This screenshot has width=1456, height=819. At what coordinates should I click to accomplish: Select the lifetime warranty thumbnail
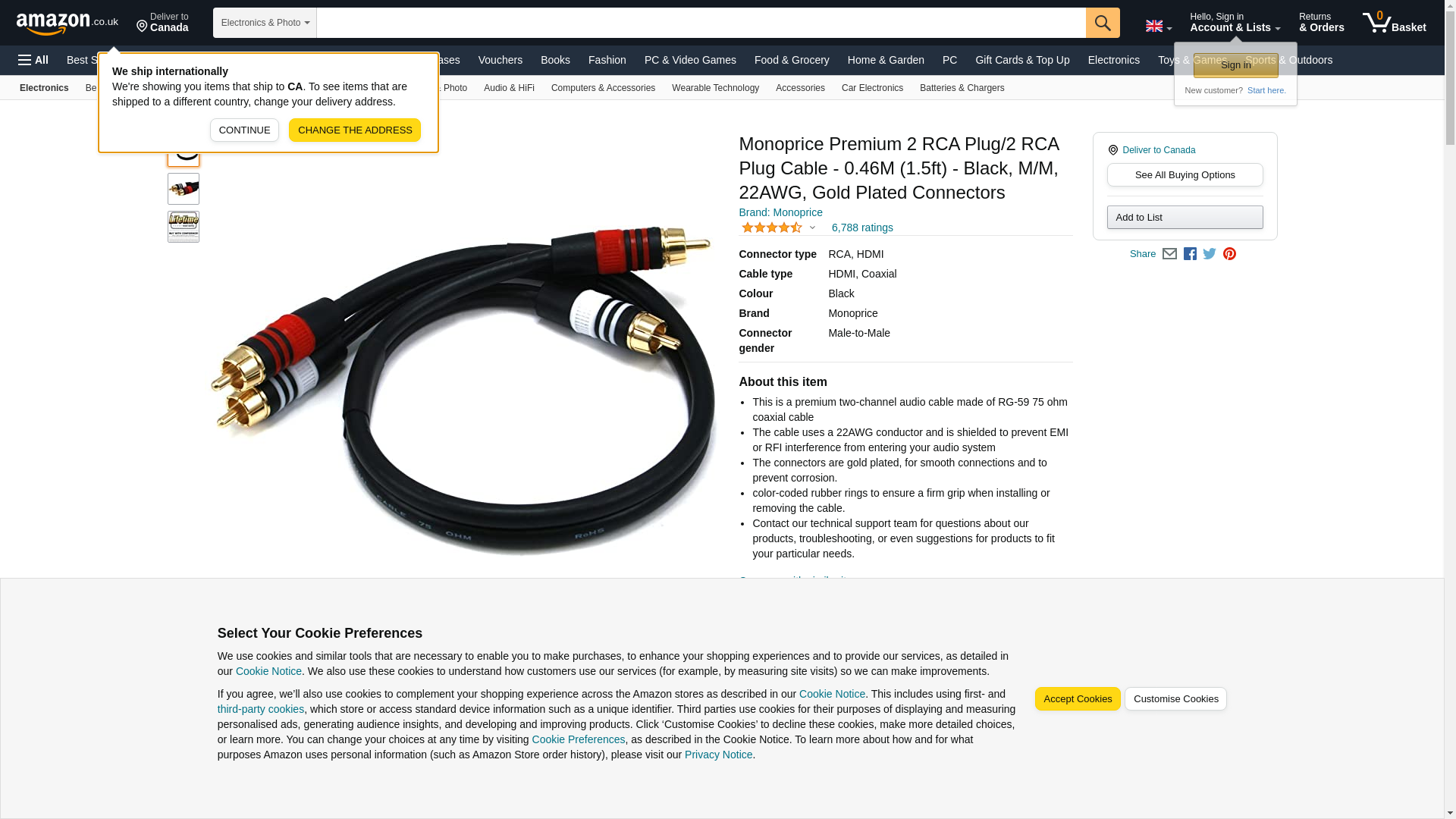[184, 227]
